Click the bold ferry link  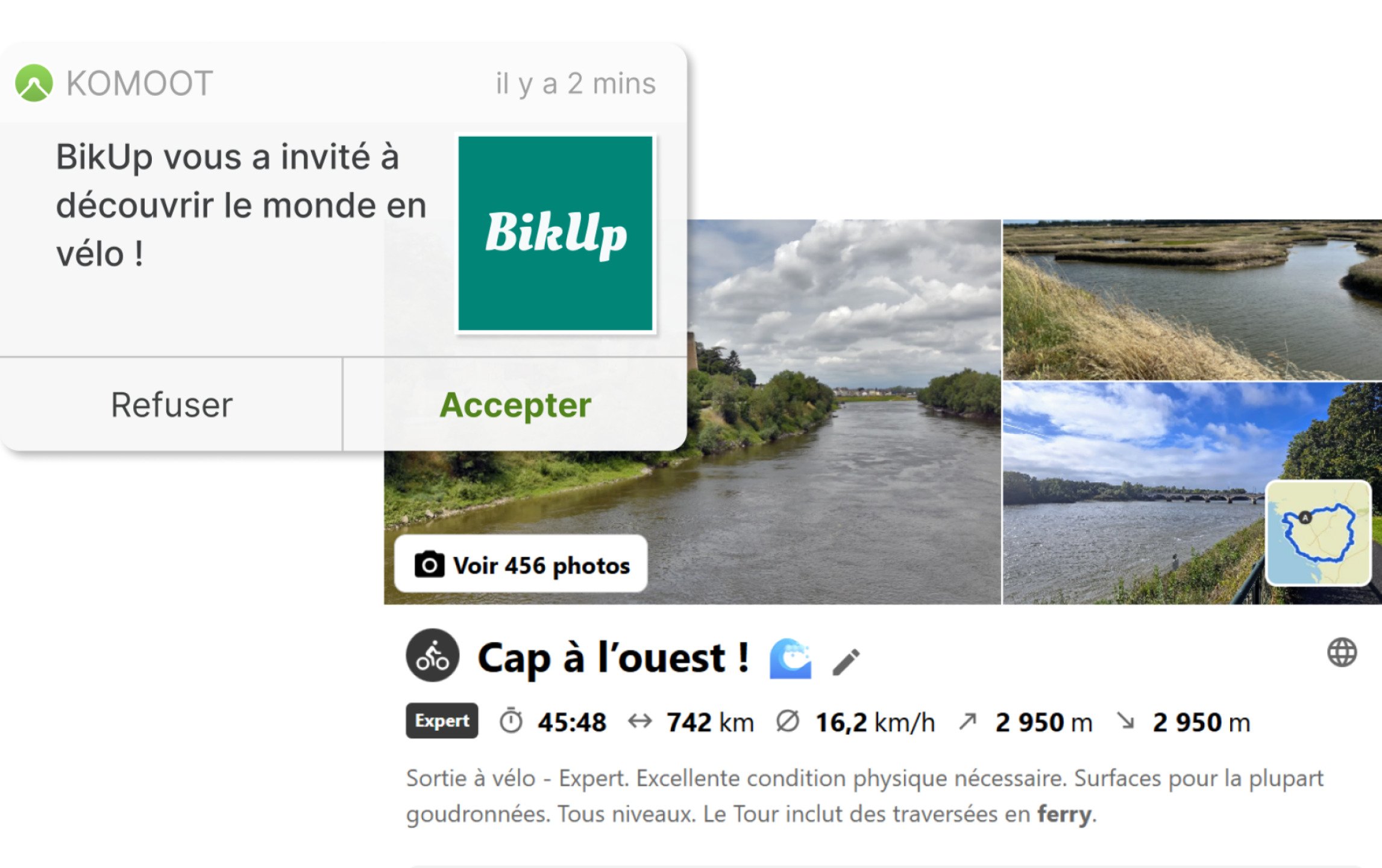coord(1064,814)
